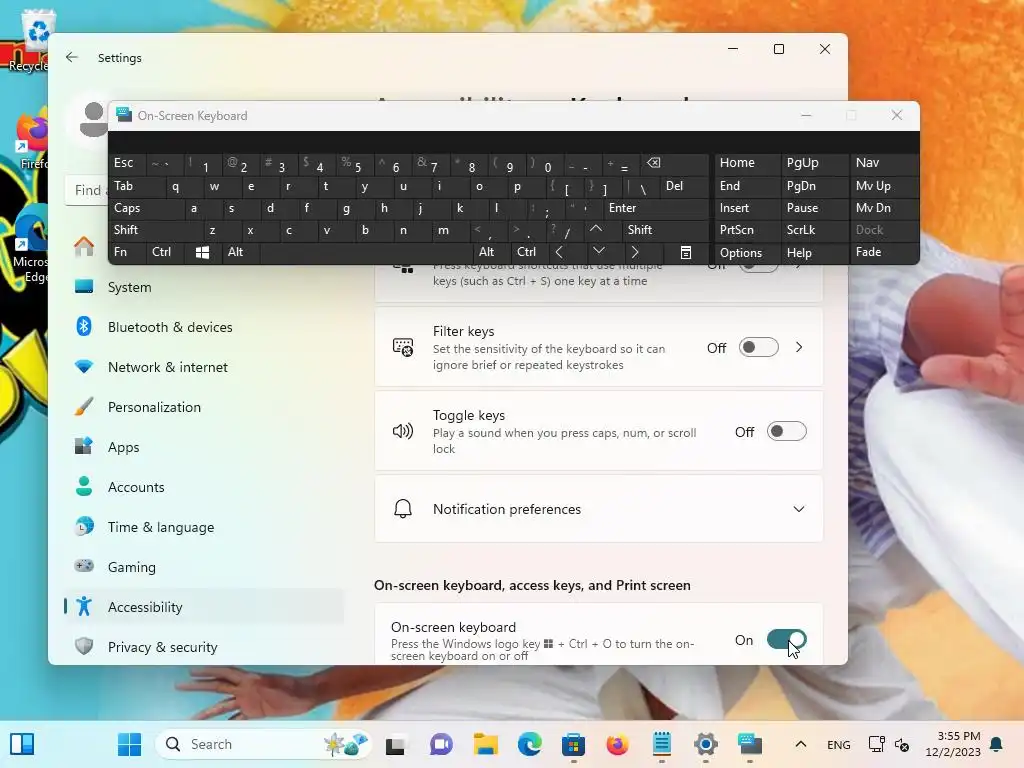Switch to On-Screen Keyboard taskbar icon

click(x=750, y=744)
